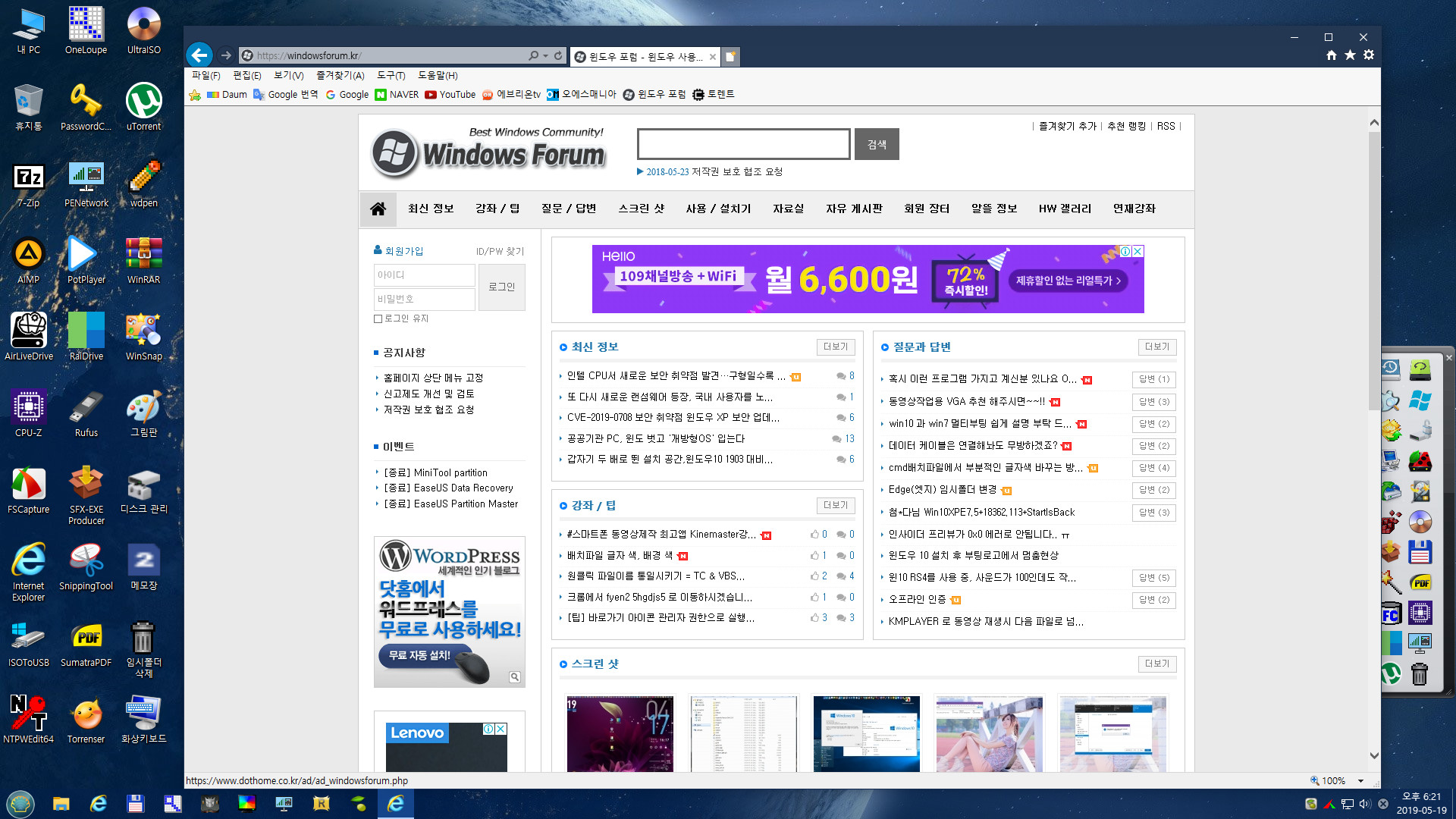Open the WinRAR desktop icon
Screen dimensions: 1456x819
click(143, 260)
